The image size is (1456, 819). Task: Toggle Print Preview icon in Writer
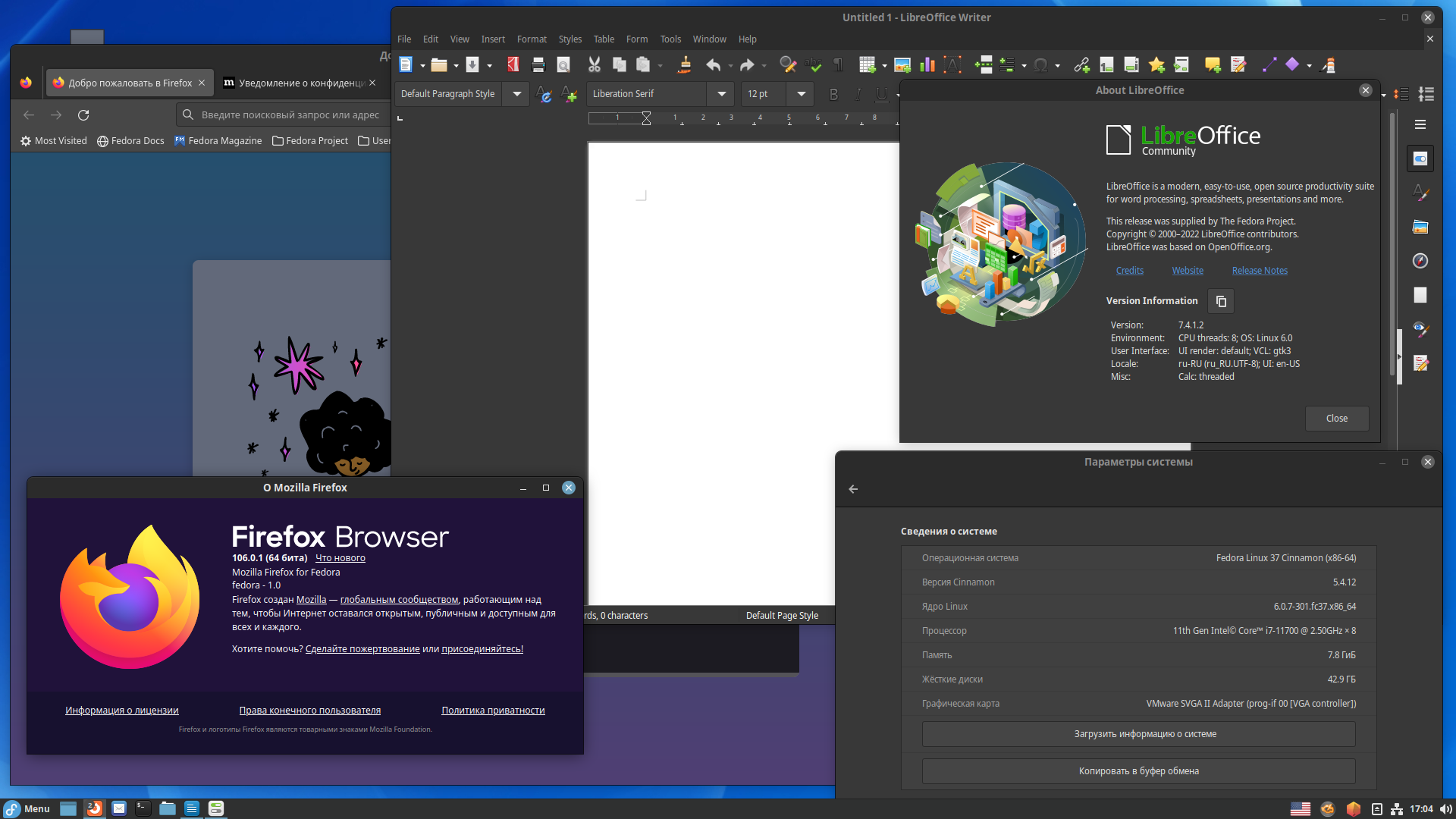pyautogui.click(x=563, y=65)
